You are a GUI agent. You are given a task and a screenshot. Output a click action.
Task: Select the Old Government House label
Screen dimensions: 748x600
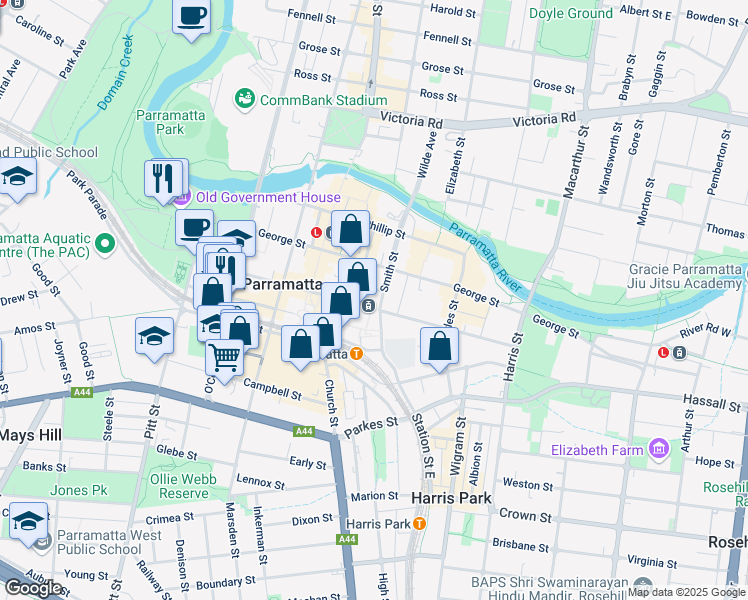coord(269,197)
